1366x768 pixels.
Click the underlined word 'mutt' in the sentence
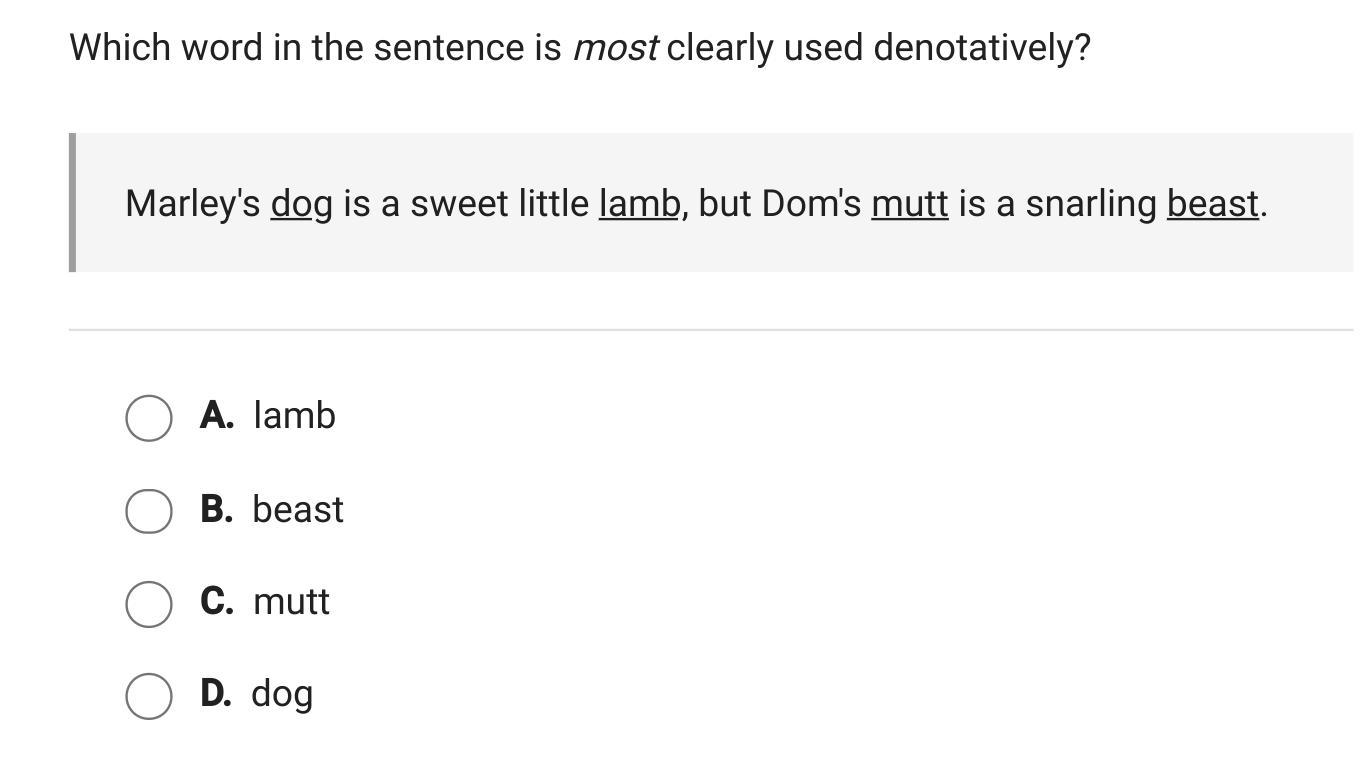pyautogui.click(x=909, y=203)
